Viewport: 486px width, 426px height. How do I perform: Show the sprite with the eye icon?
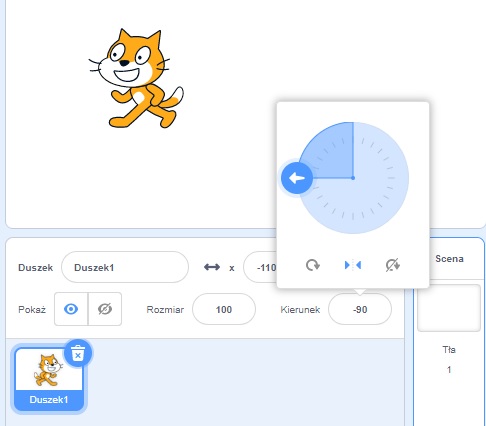click(x=71, y=309)
